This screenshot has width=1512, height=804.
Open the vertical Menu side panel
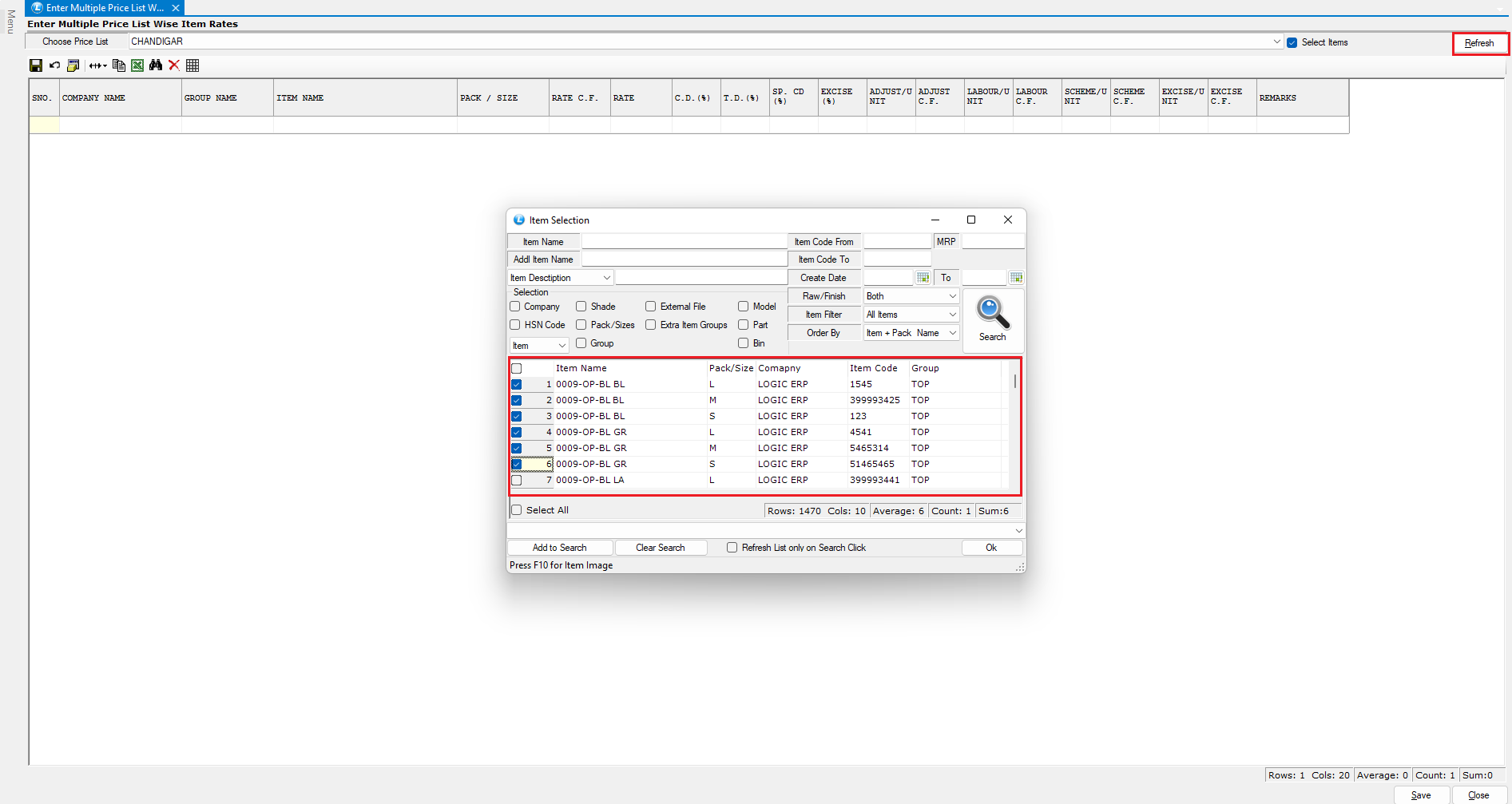10,22
